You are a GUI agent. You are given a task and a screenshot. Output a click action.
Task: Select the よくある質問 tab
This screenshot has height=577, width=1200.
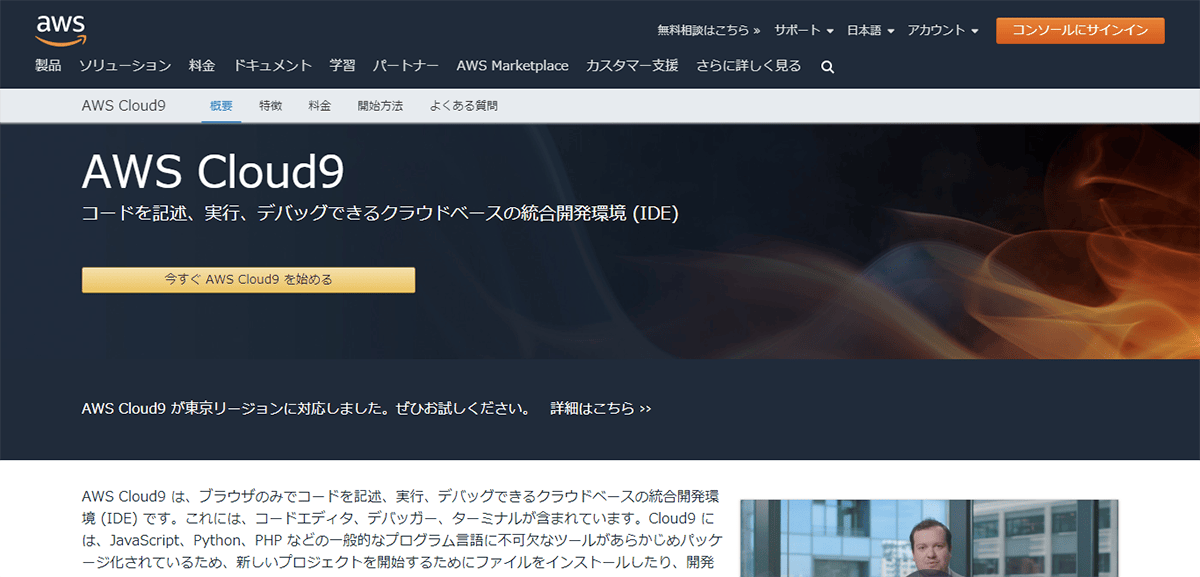pyautogui.click(x=463, y=106)
